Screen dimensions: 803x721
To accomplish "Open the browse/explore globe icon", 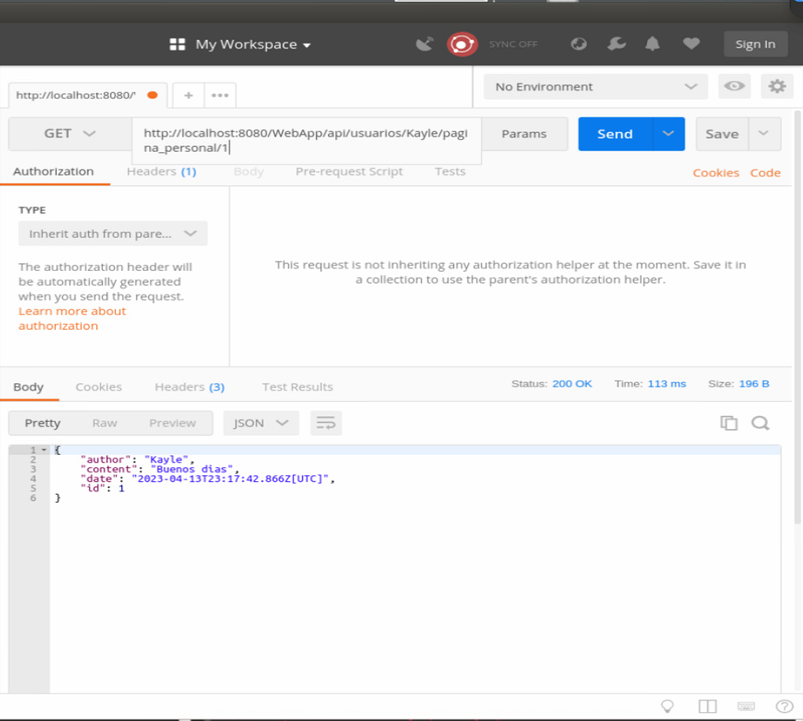I will pyautogui.click(x=579, y=44).
